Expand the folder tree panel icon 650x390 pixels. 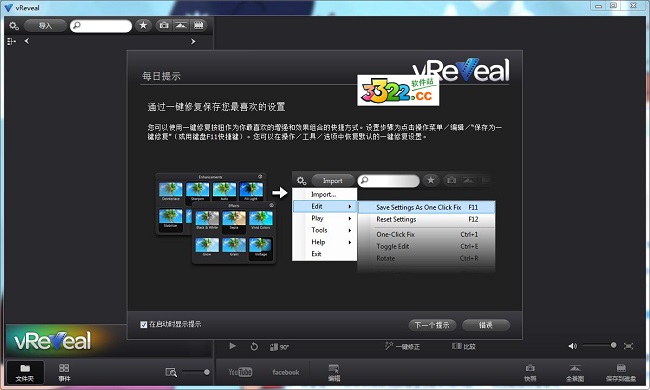[x=11, y=41]
